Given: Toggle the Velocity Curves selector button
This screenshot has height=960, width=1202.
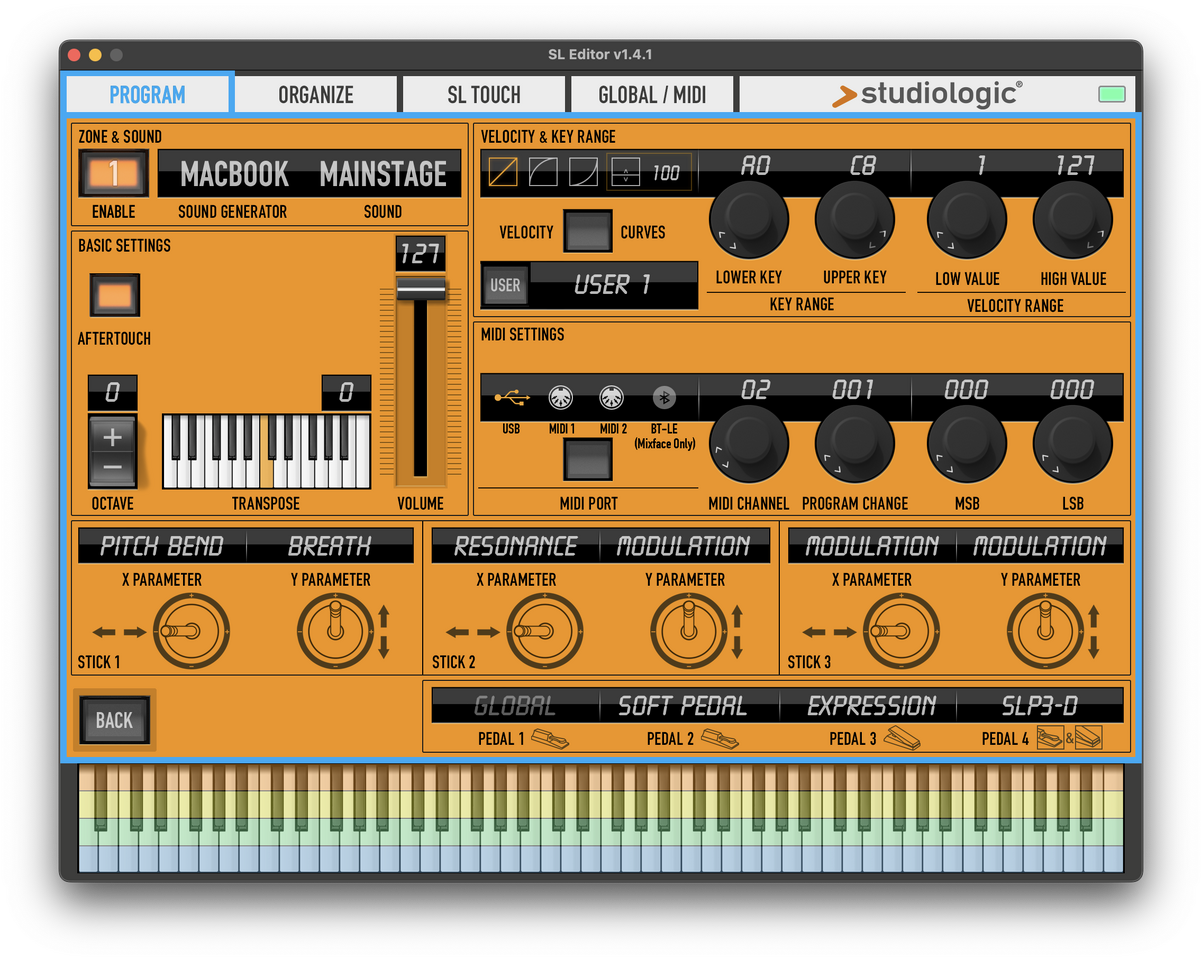Looking at the screenshot, I should 588,232.
